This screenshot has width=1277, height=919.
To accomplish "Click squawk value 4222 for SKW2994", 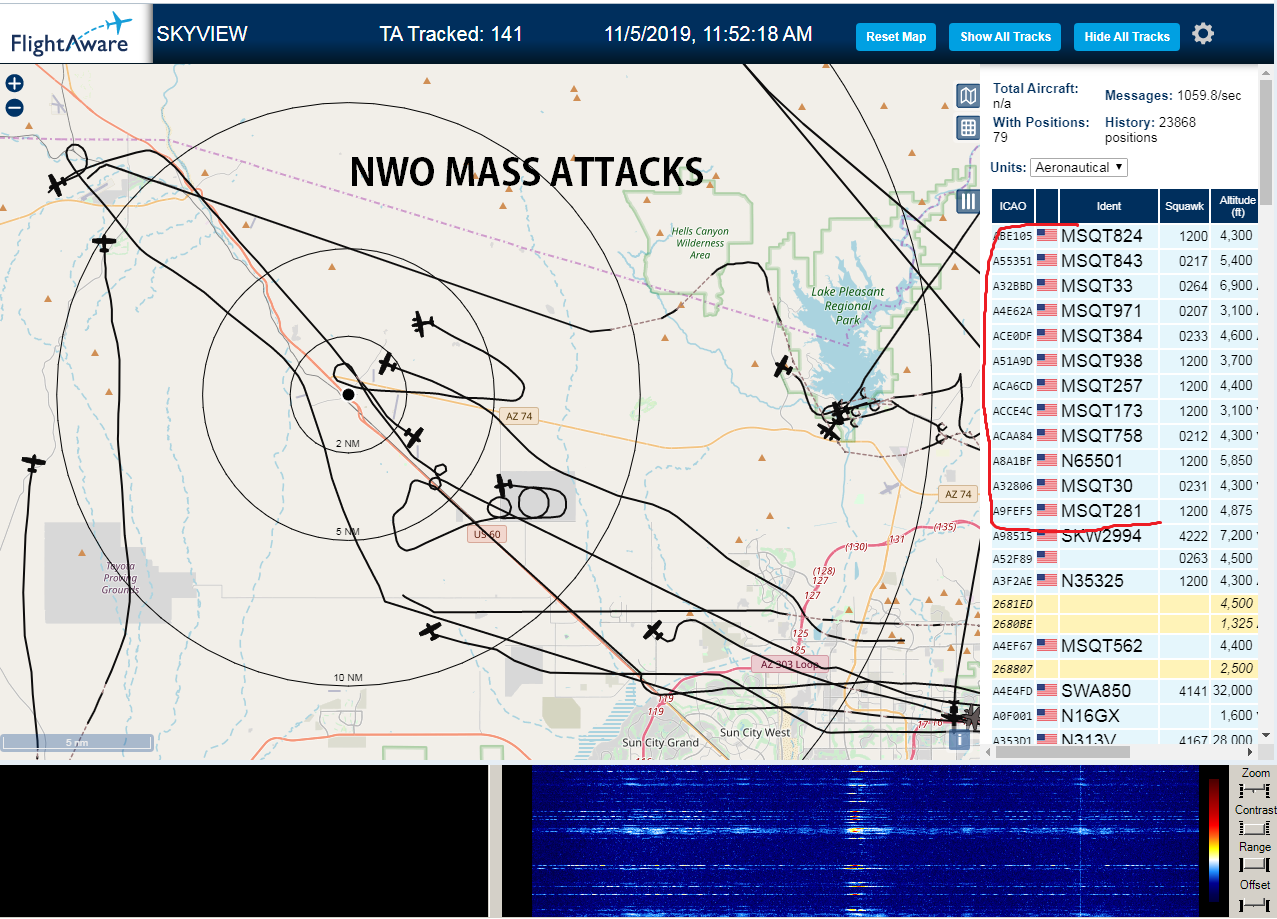I will (x=1192, y=536).
